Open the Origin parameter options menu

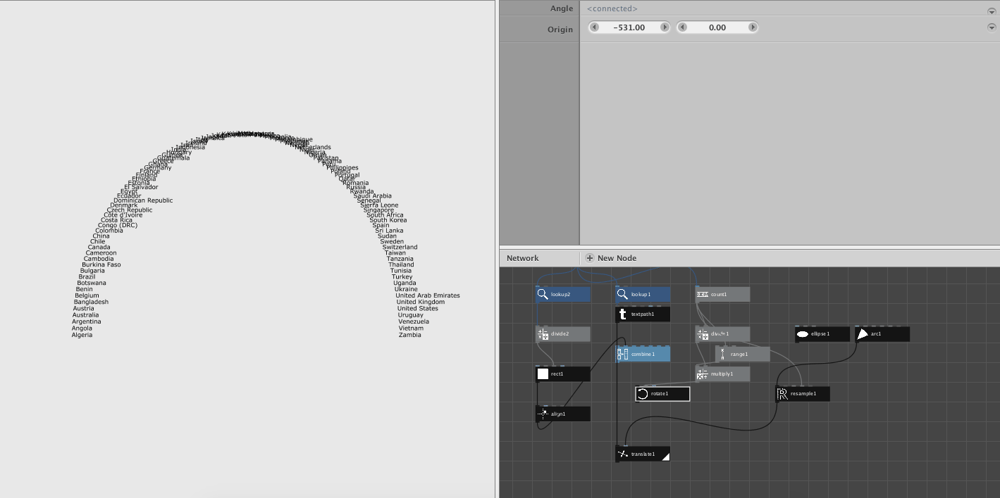(991, 27)
